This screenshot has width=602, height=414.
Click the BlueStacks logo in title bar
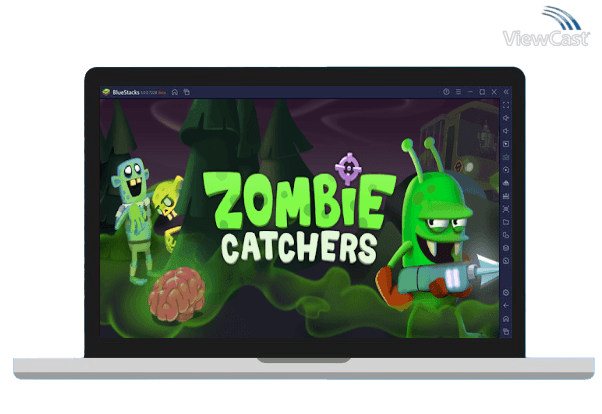[x=106, y=92]
